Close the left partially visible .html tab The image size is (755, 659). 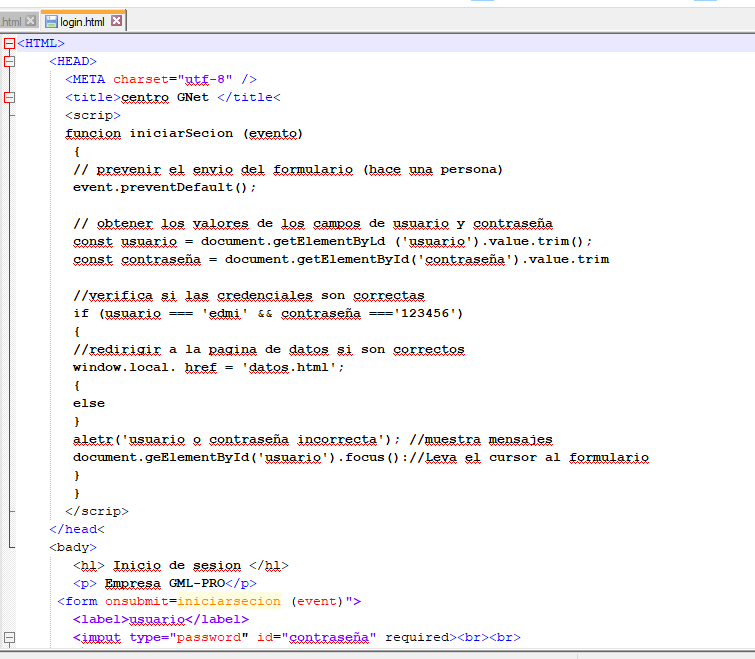(30, 21)
